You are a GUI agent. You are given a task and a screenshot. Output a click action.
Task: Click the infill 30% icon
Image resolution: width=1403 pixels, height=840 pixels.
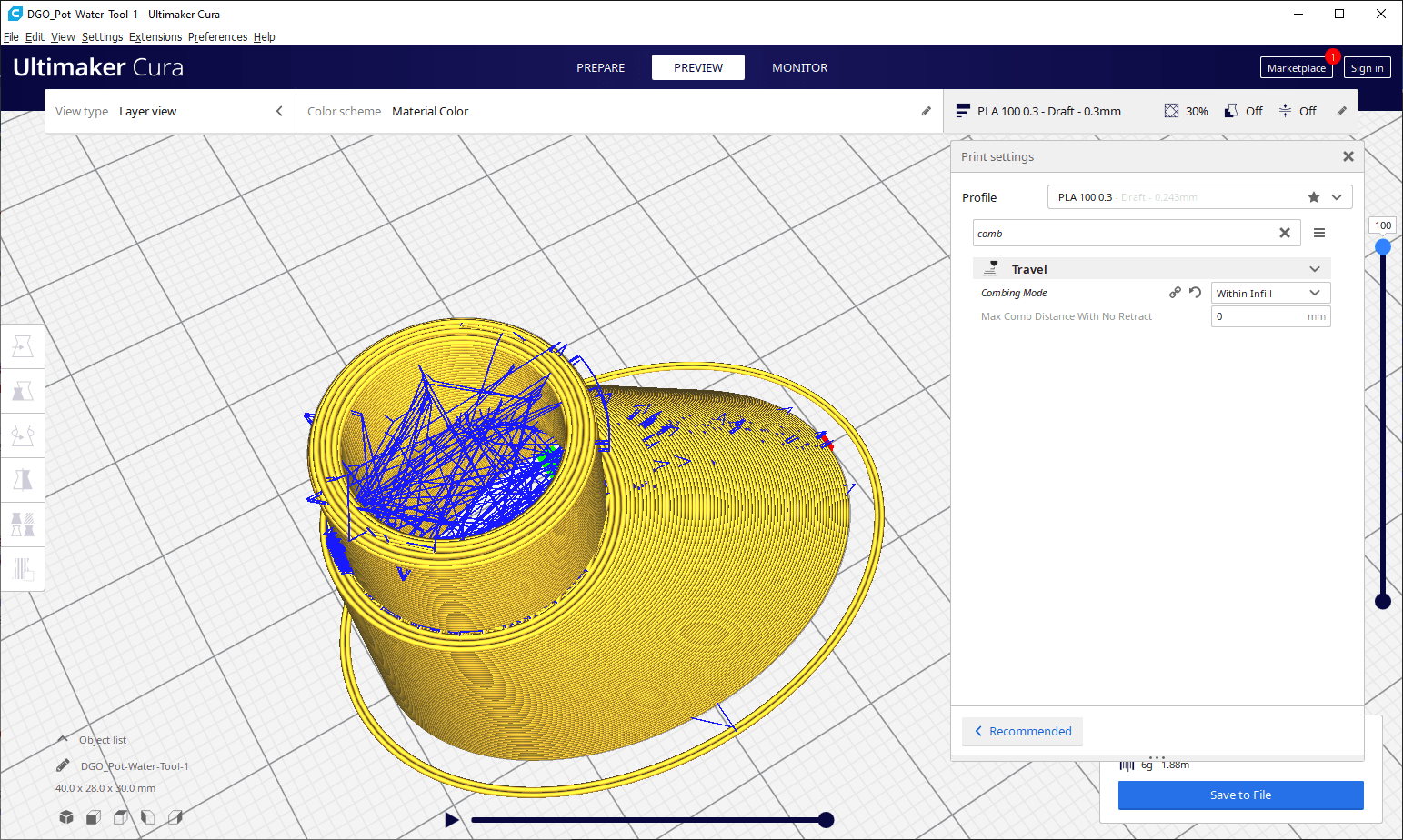coord(1171,111)
